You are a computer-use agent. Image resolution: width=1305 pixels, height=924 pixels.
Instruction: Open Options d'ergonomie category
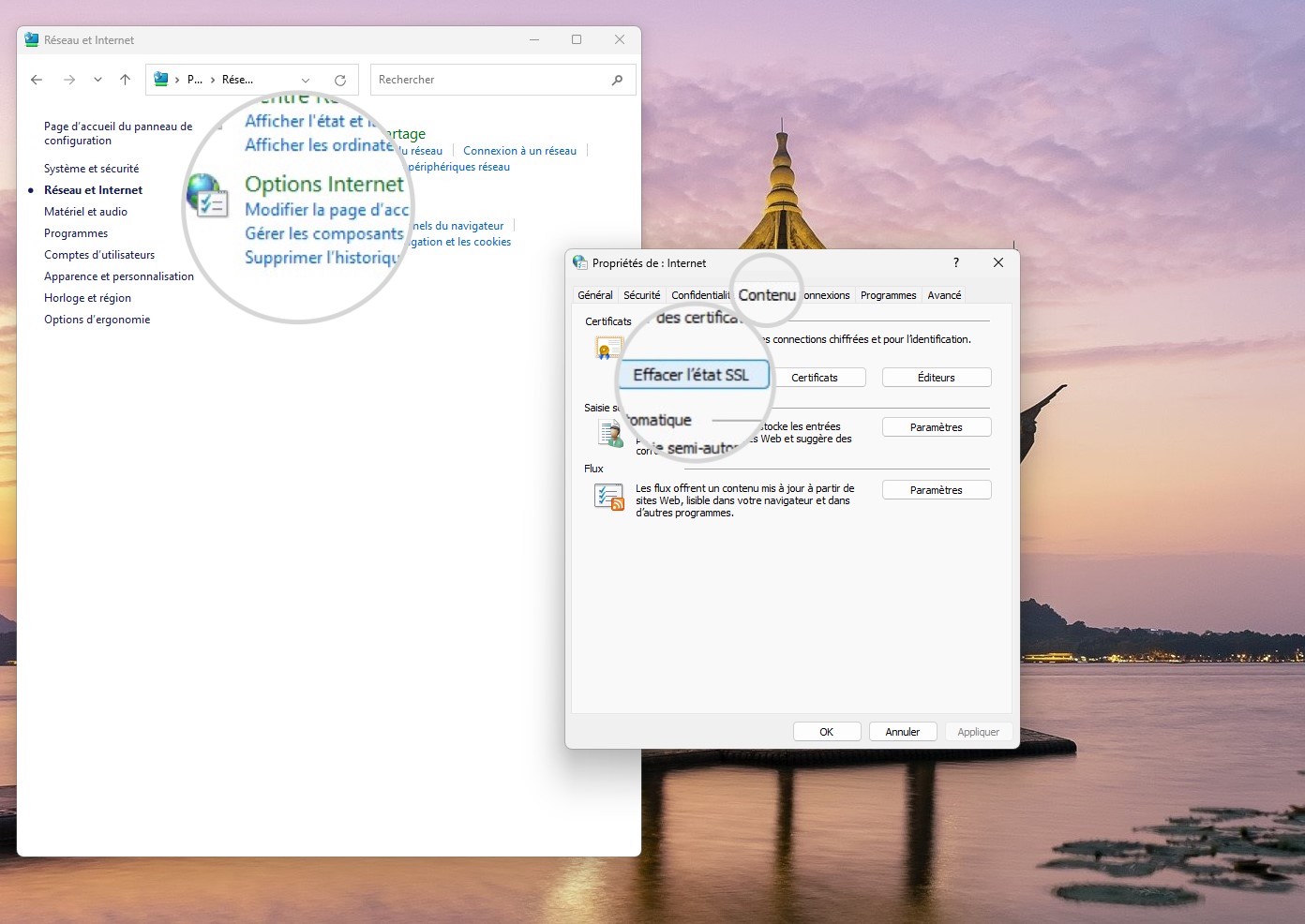pos(97,320)
